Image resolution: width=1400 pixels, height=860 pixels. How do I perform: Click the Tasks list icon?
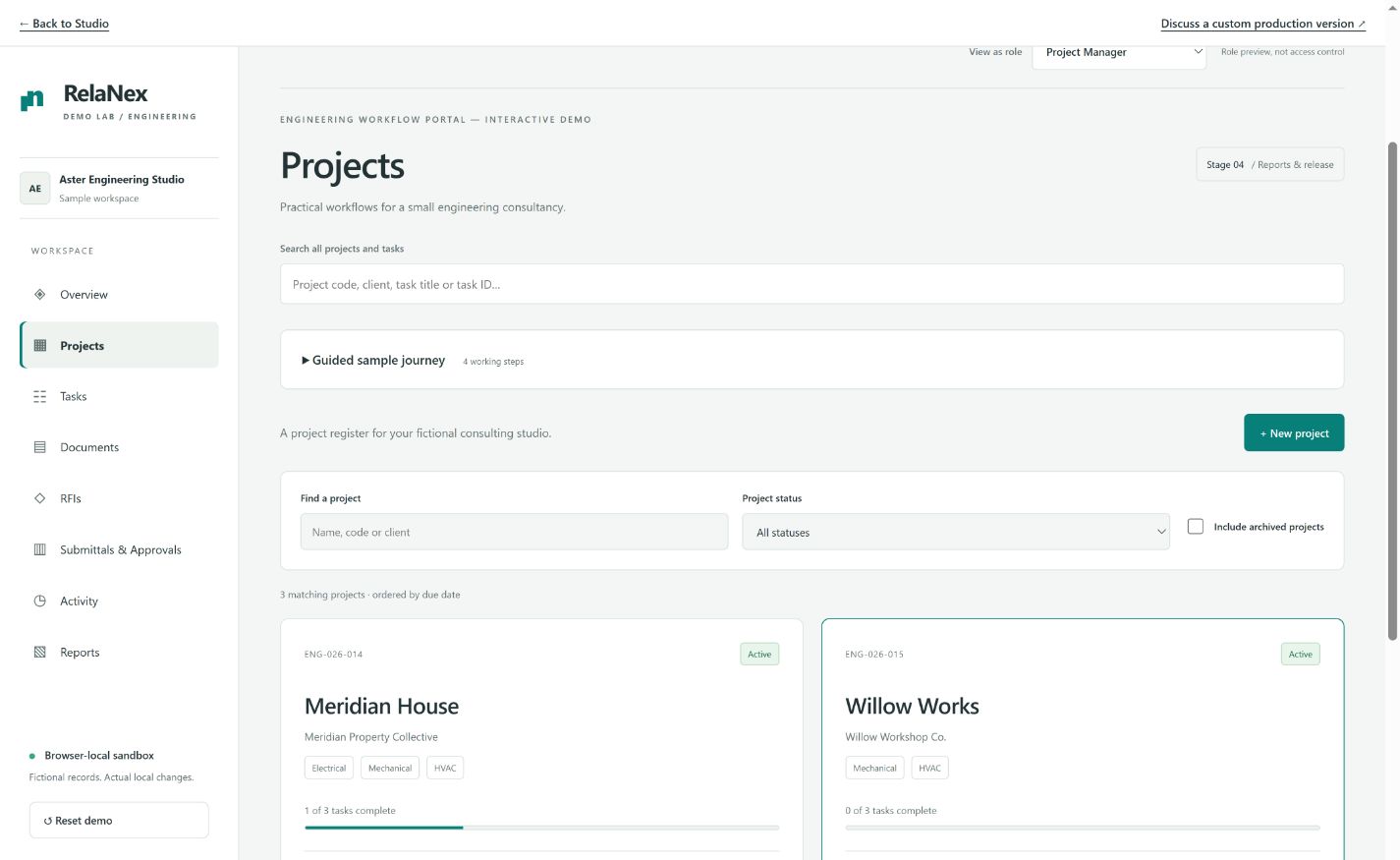(40, 396)
